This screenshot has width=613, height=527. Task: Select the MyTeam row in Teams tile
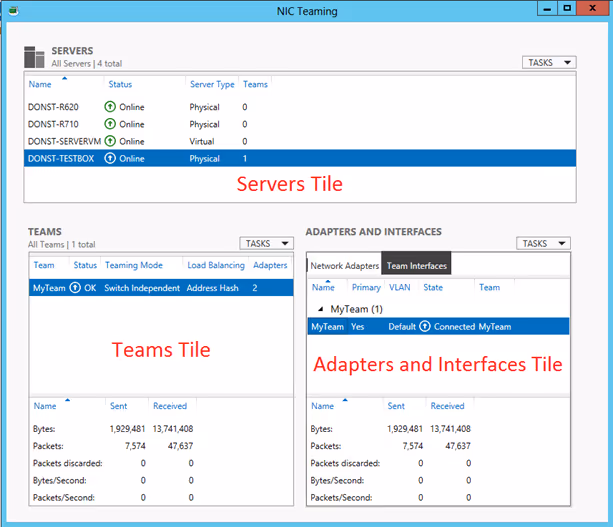161,288
